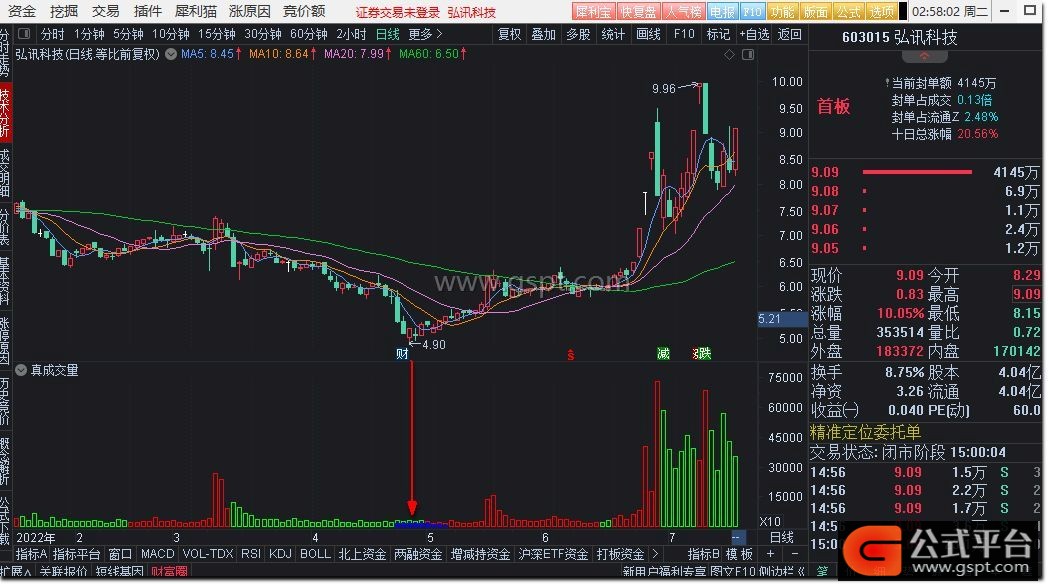Open the 选项 options button
1048x584 pixels.
[x=881, y=11]
